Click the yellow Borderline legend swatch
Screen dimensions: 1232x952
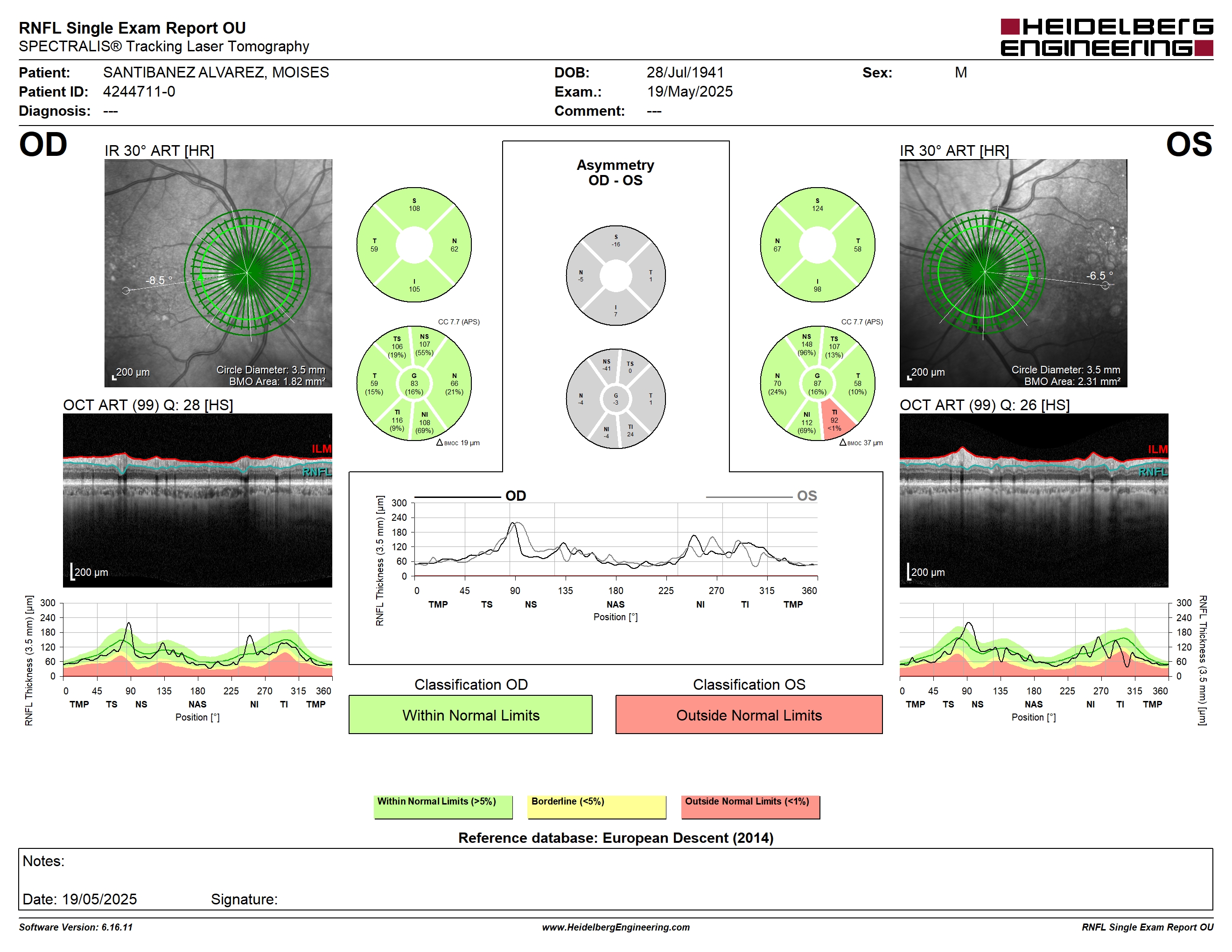596,807
